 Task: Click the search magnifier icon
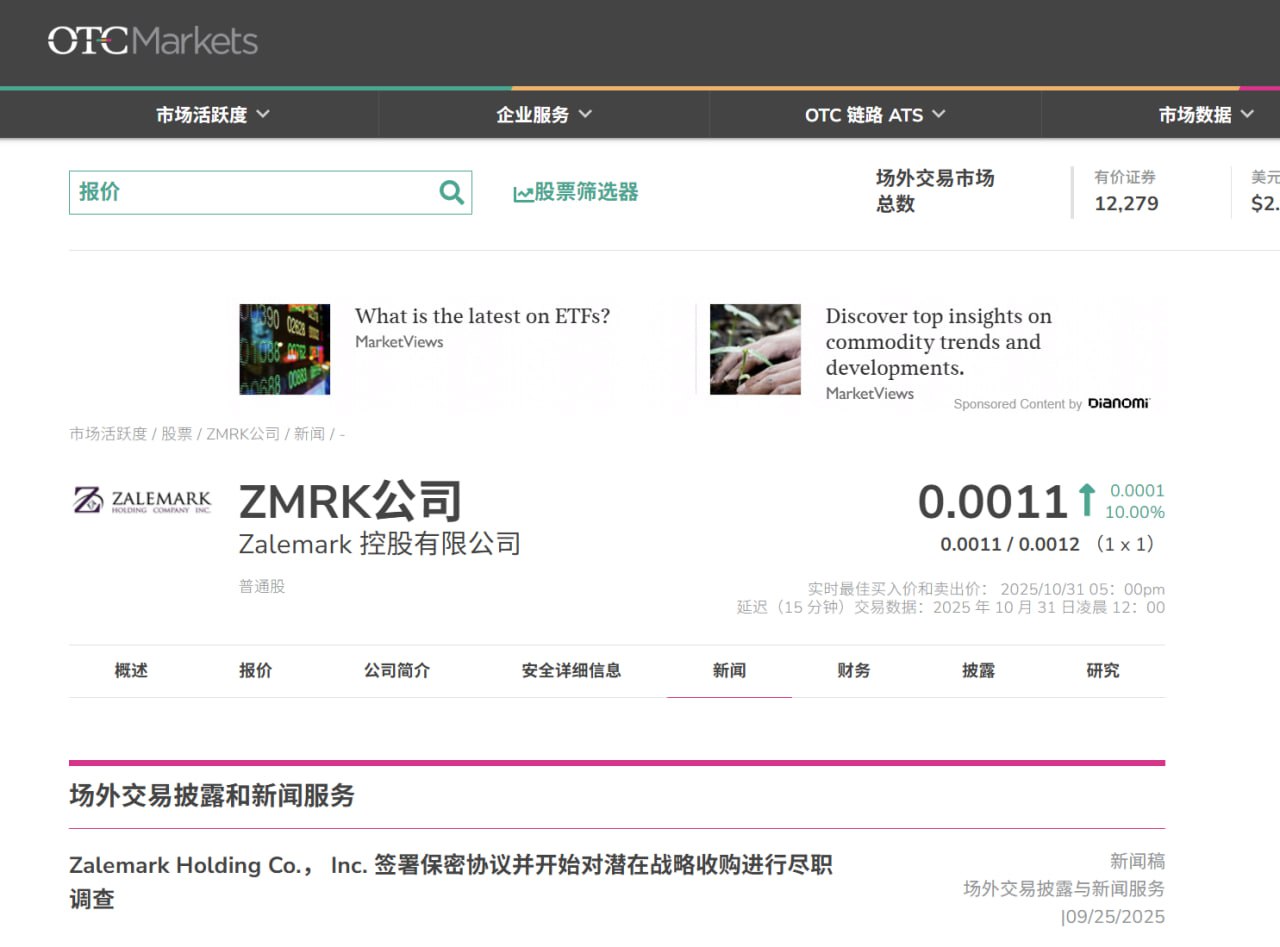coord(452,192)
